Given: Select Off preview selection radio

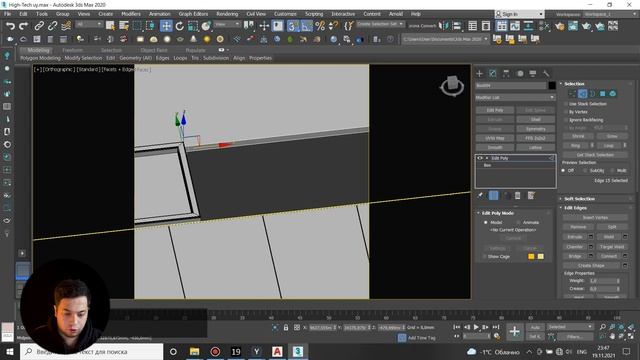Looking at the screenshot, I should click(564, 171).
